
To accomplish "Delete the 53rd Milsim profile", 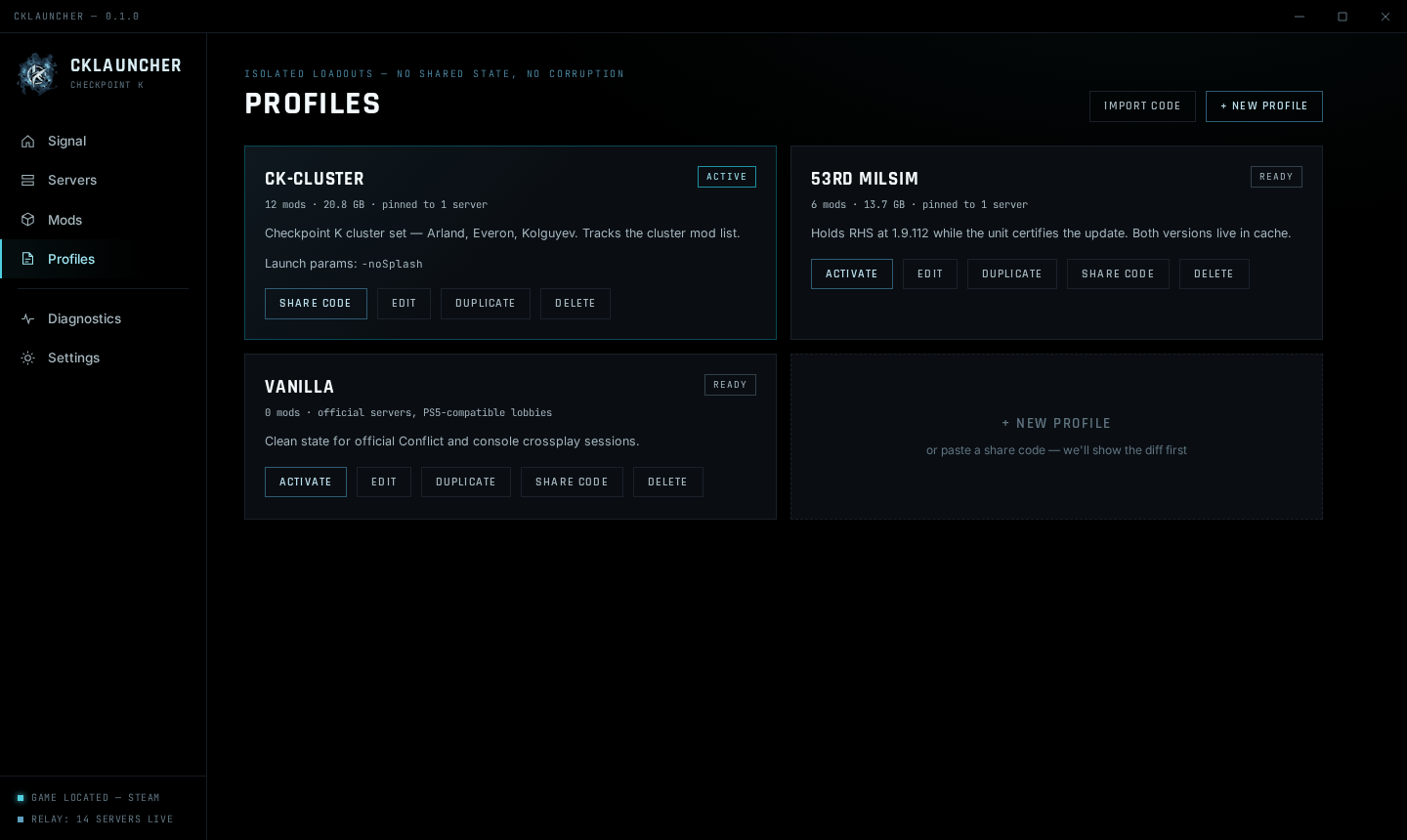I will 1215,274.
